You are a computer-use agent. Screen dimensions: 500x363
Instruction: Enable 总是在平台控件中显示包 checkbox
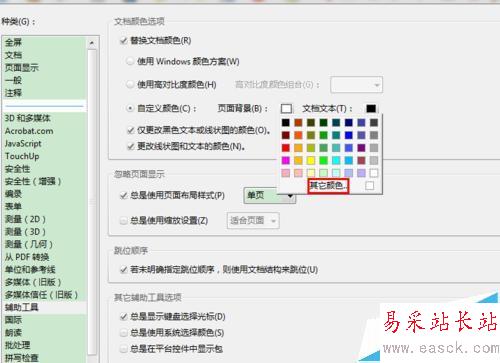click(124, 349)
